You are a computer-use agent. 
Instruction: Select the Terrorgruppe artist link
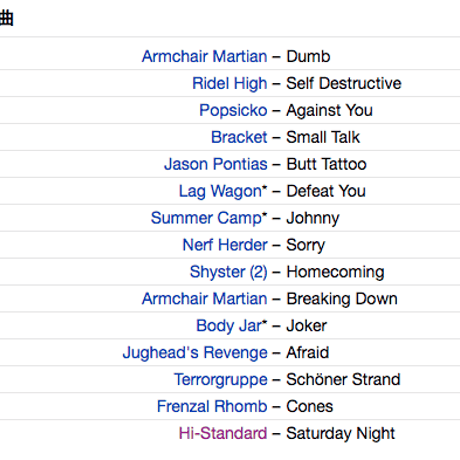tap(221, 380)
